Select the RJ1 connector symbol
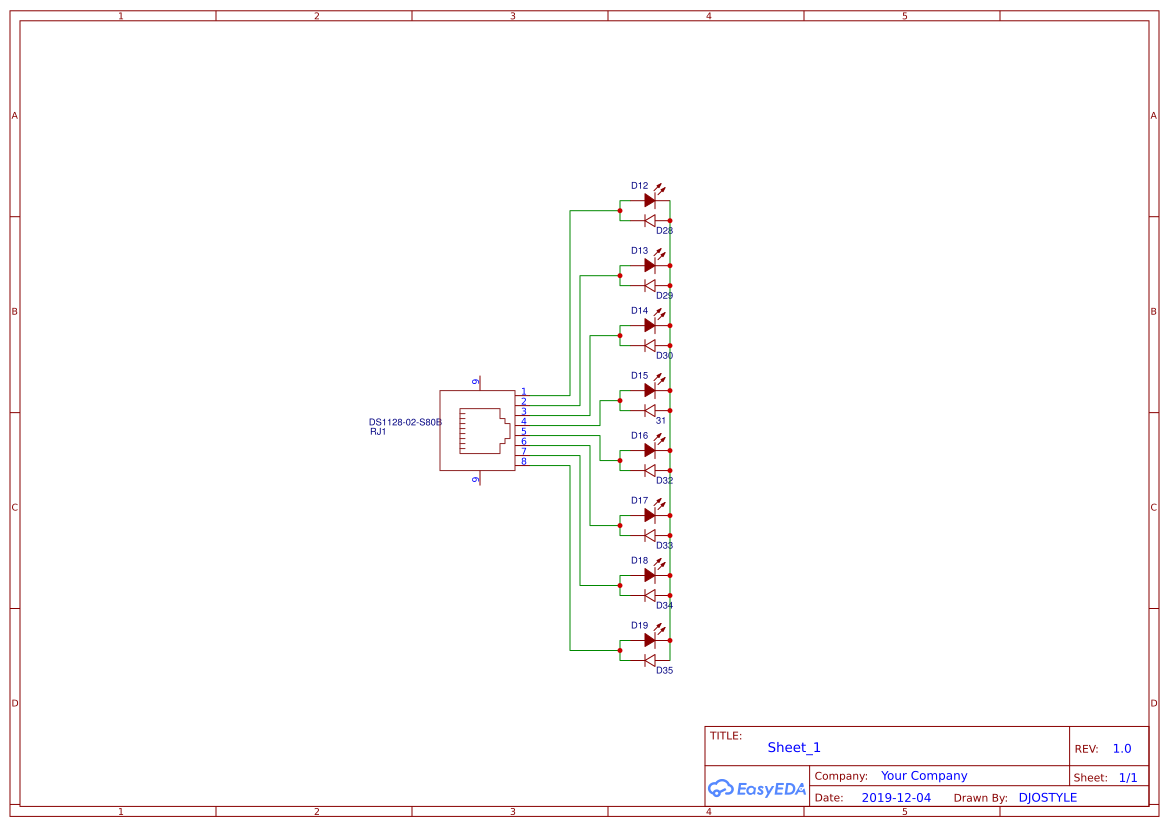The height and width of the screenshot is (827, 1169). coord(477,430)
